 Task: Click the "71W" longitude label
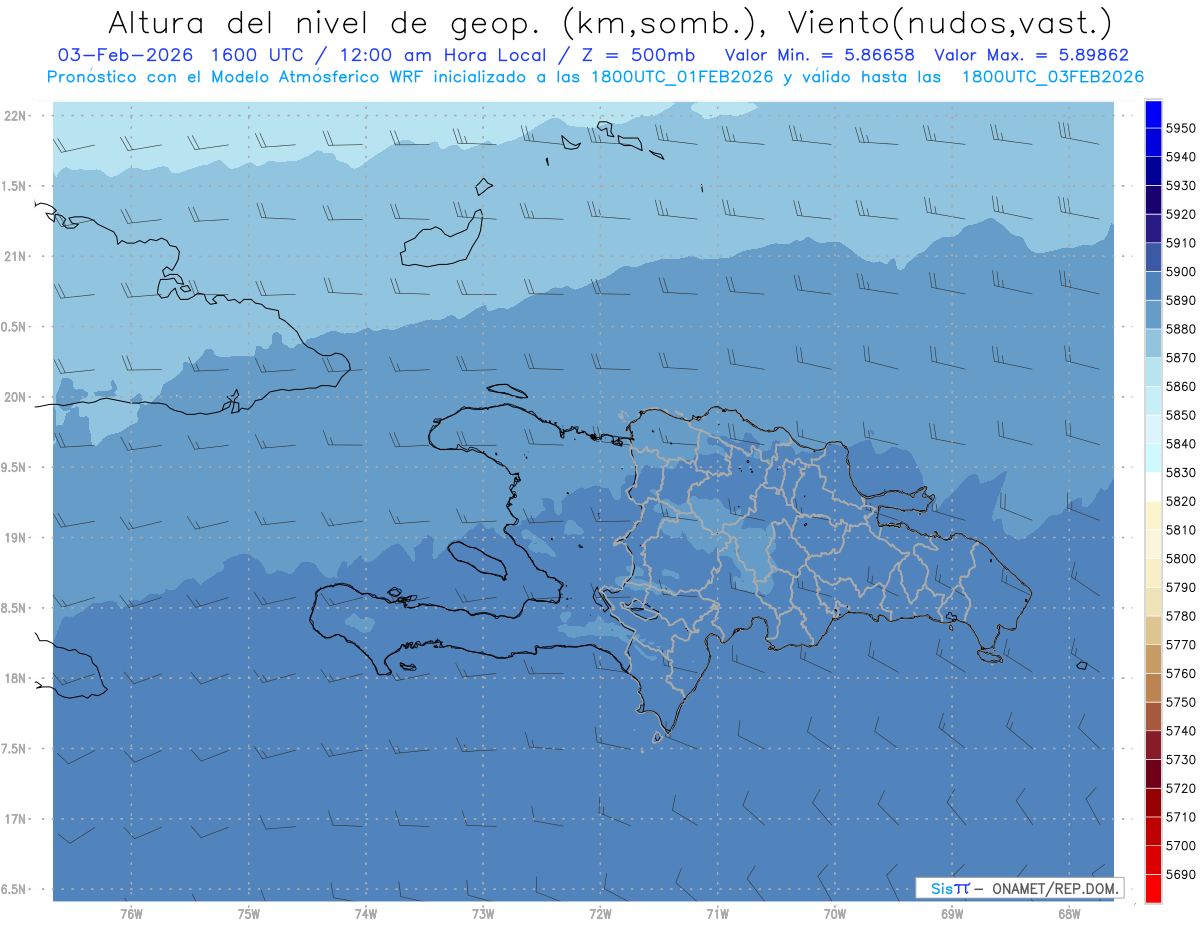(x=717, y=914)
